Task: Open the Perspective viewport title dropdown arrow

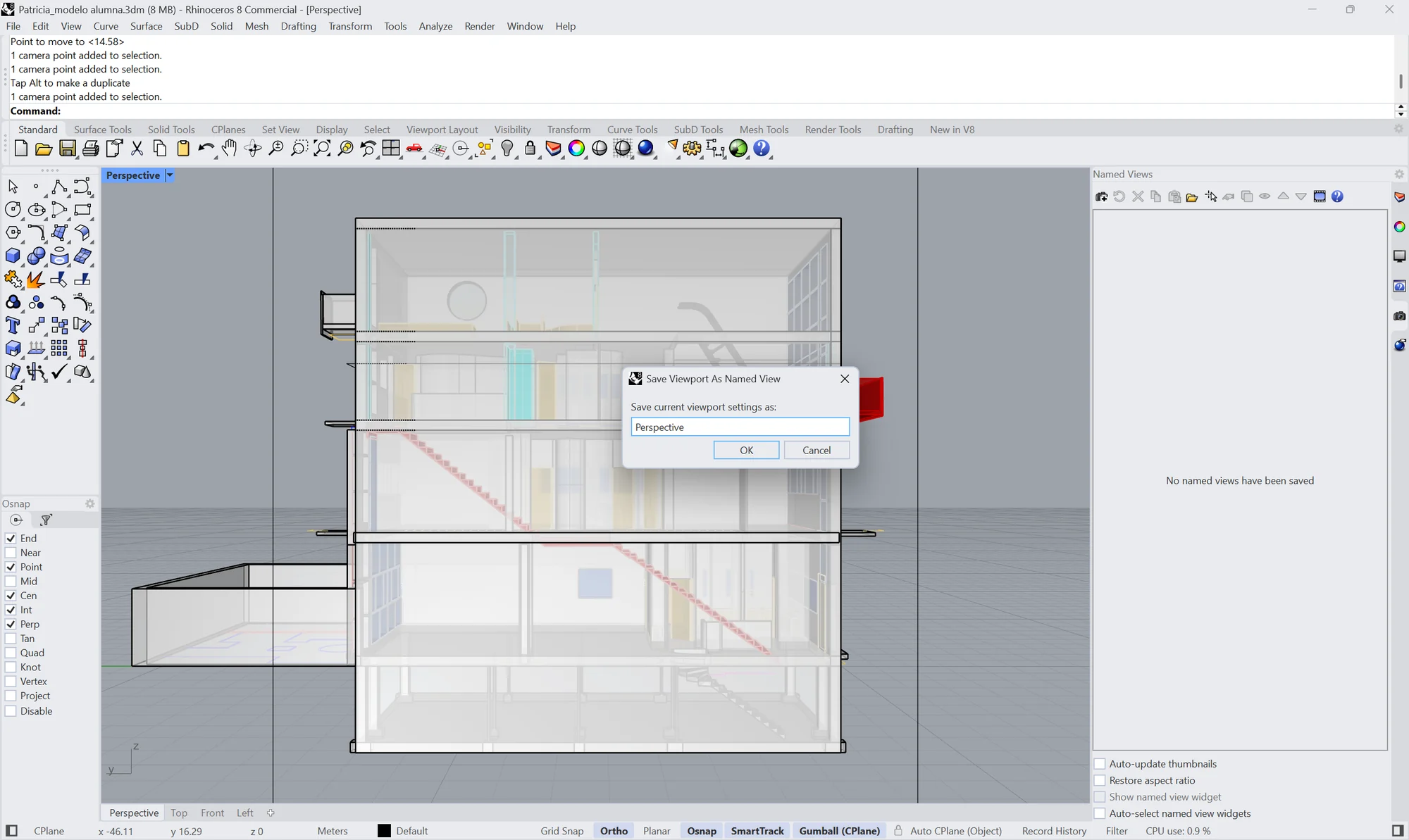Action: [170, 175]
